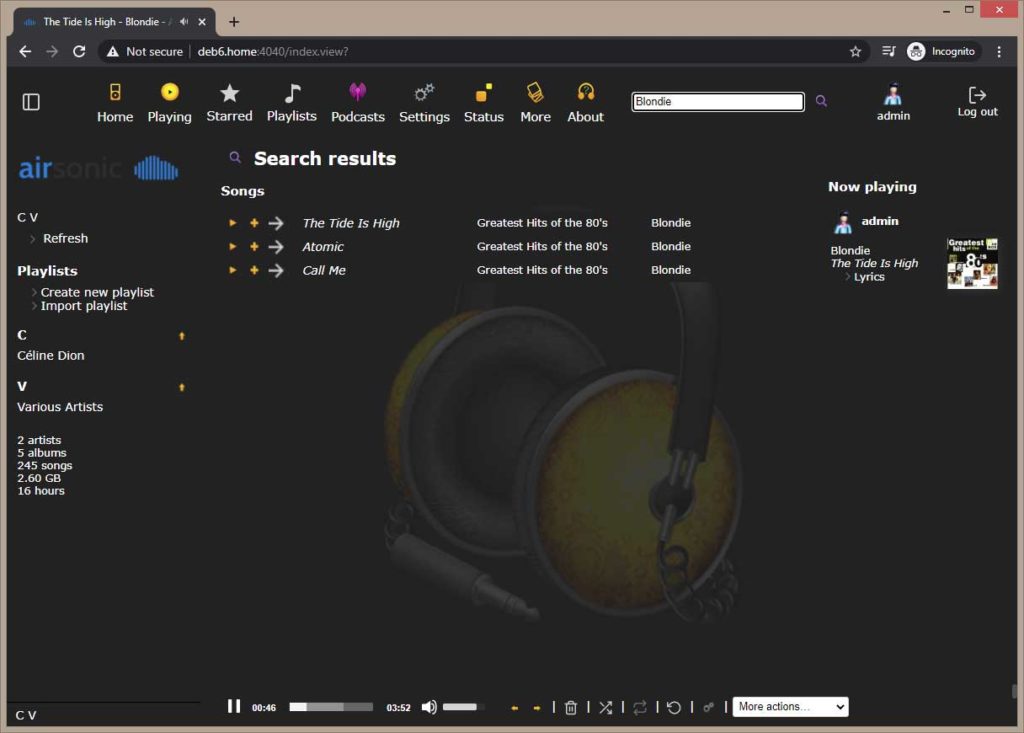This screenshot has height=733, width=1024.
Task: Refresh the artist index
Action: pos(65,238)
